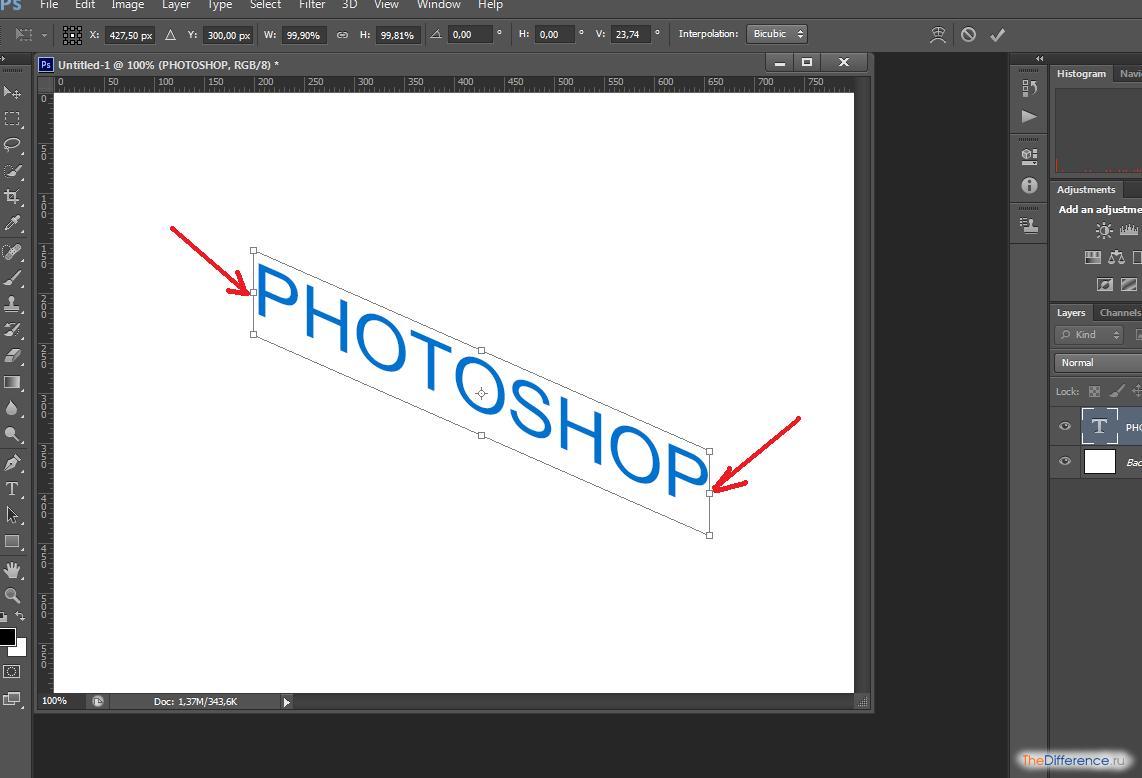The image size is (1142, 778).
Task: Switch to the Channels tab
Action: 1119,313
